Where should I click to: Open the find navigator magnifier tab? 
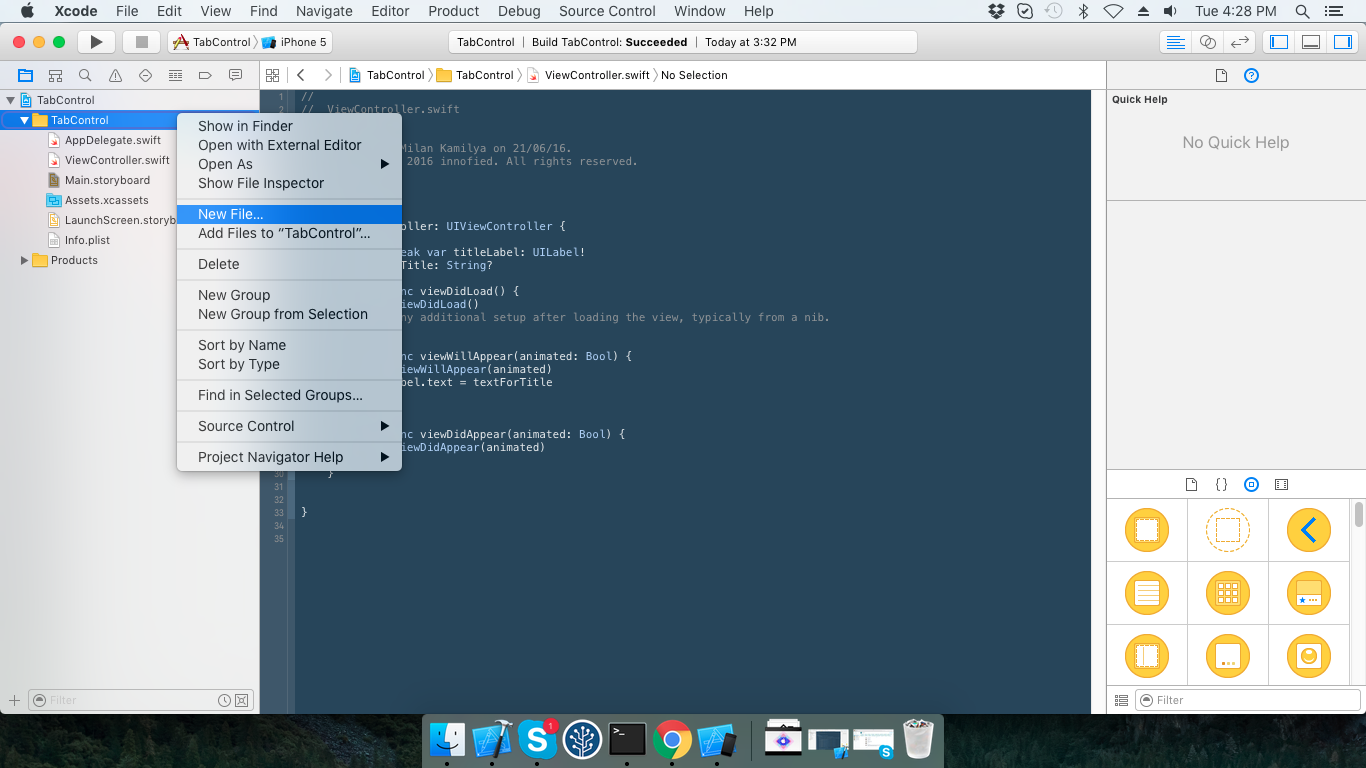[85, 75]
